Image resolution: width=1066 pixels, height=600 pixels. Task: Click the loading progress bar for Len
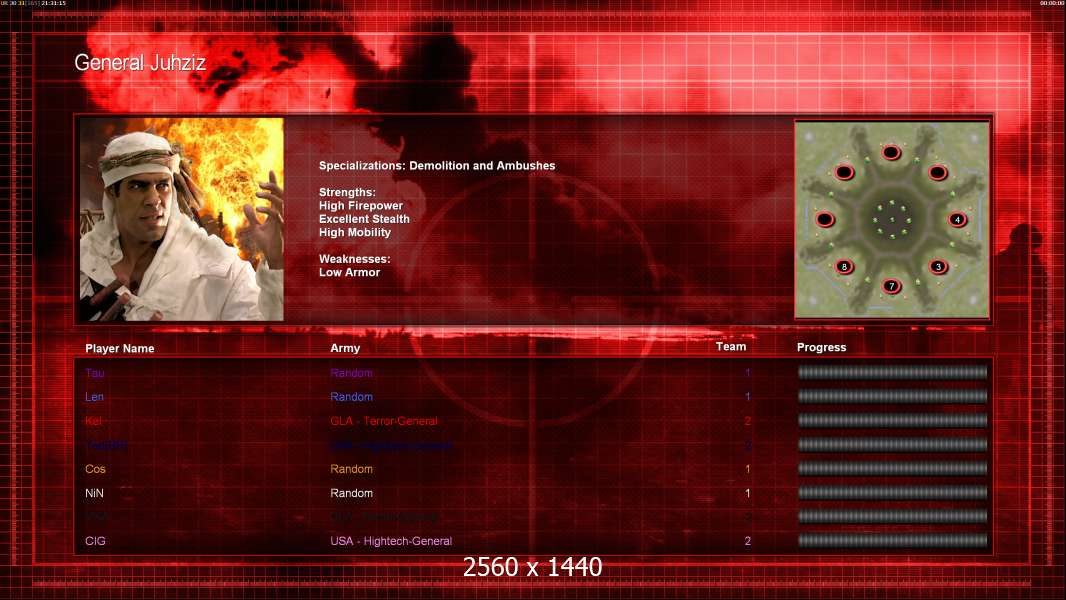pos(892,396)
